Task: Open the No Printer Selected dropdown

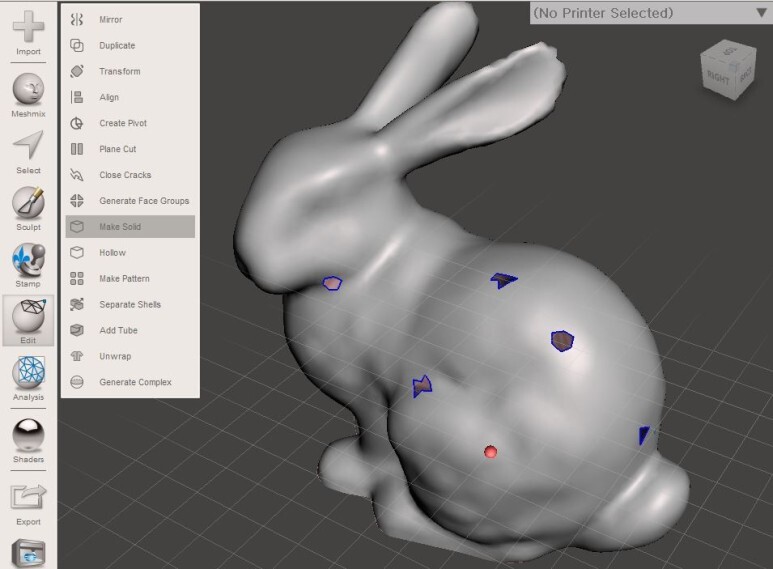Action: [x=651, y=13]
